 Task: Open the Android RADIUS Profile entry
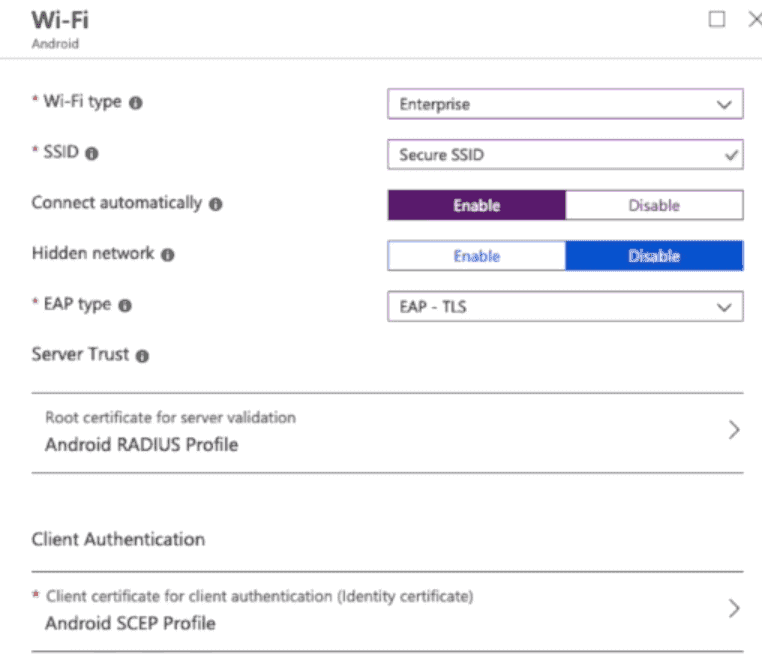[387, 432]
